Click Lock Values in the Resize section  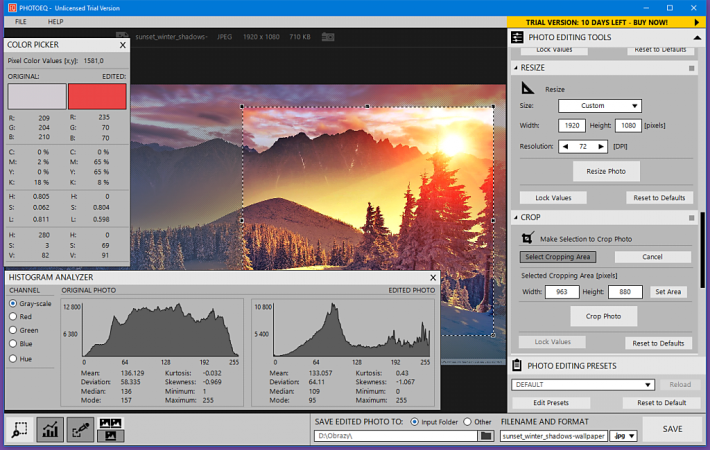pos(553,198)
